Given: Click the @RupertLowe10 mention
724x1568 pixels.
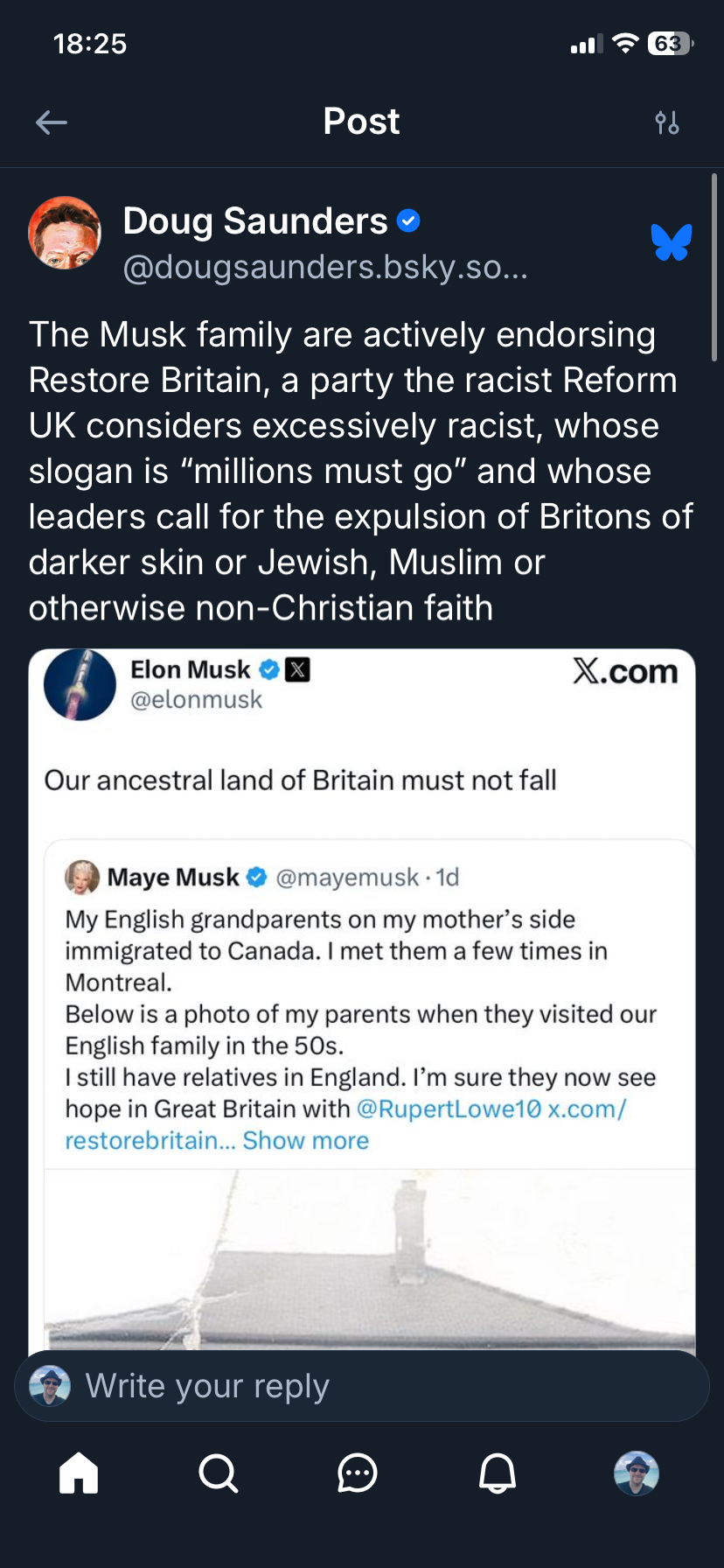Looking at the screenshot, I should click(x=449, y=1109).
